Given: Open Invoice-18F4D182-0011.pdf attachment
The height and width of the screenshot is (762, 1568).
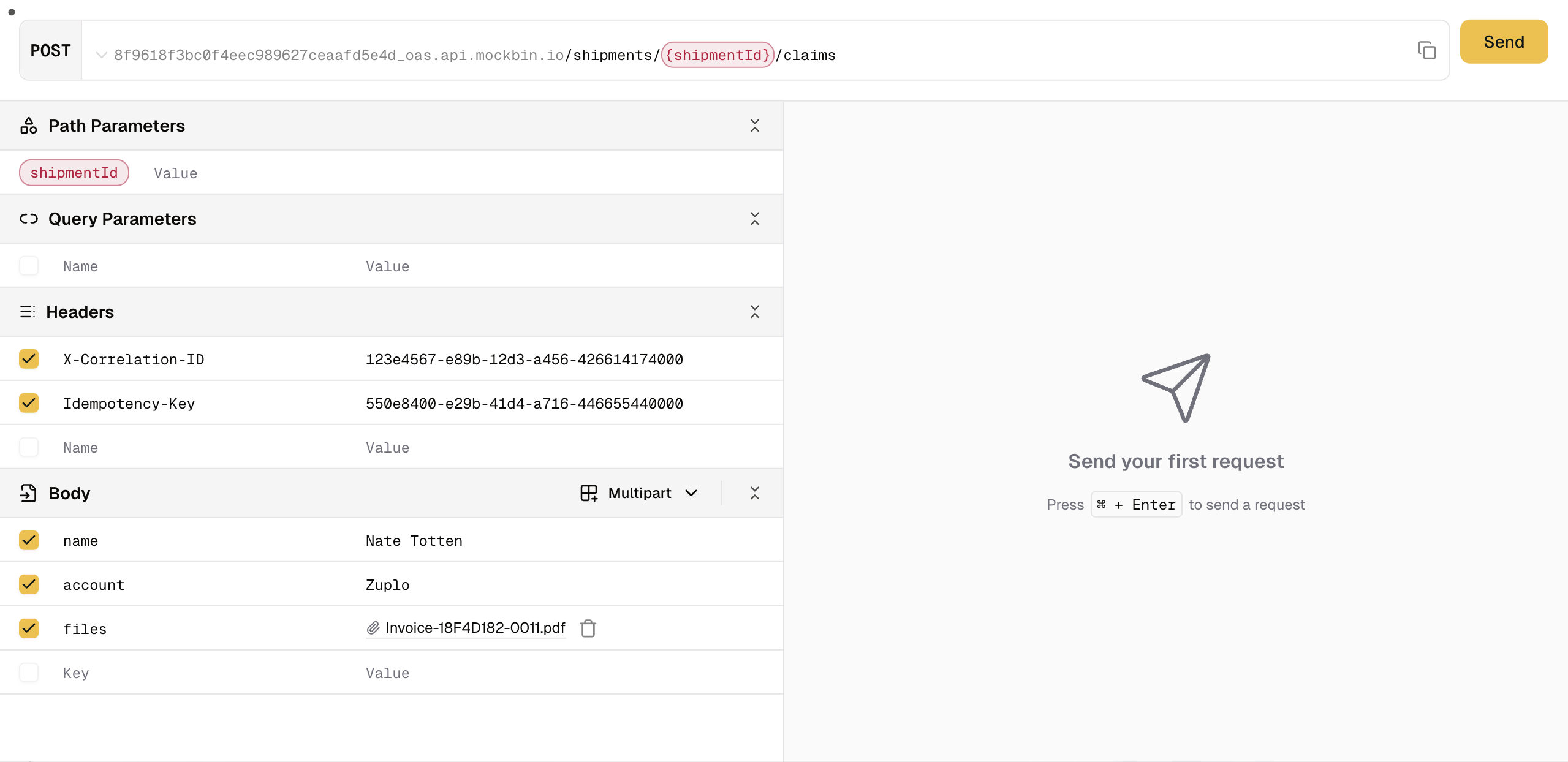Looking at the screenshot, I should [x=475, y=628].
